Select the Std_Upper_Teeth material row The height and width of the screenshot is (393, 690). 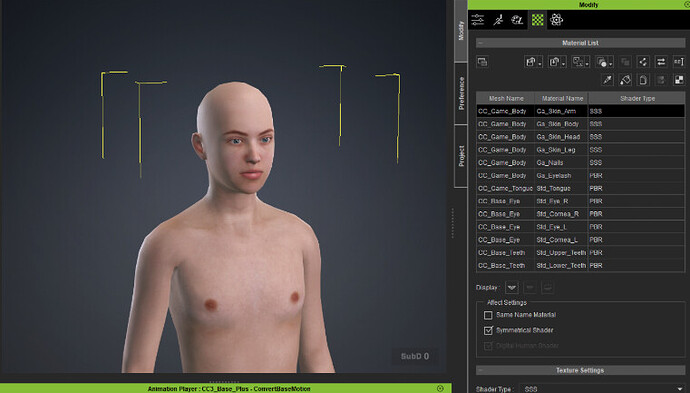point(580,253)
